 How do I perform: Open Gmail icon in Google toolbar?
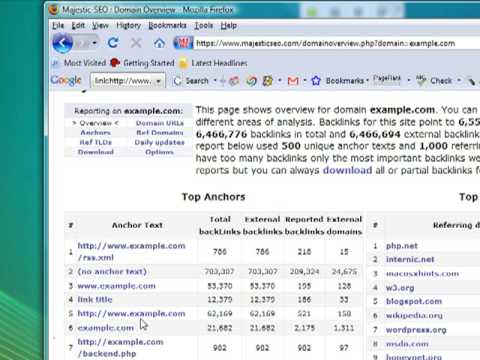point(293,81)
